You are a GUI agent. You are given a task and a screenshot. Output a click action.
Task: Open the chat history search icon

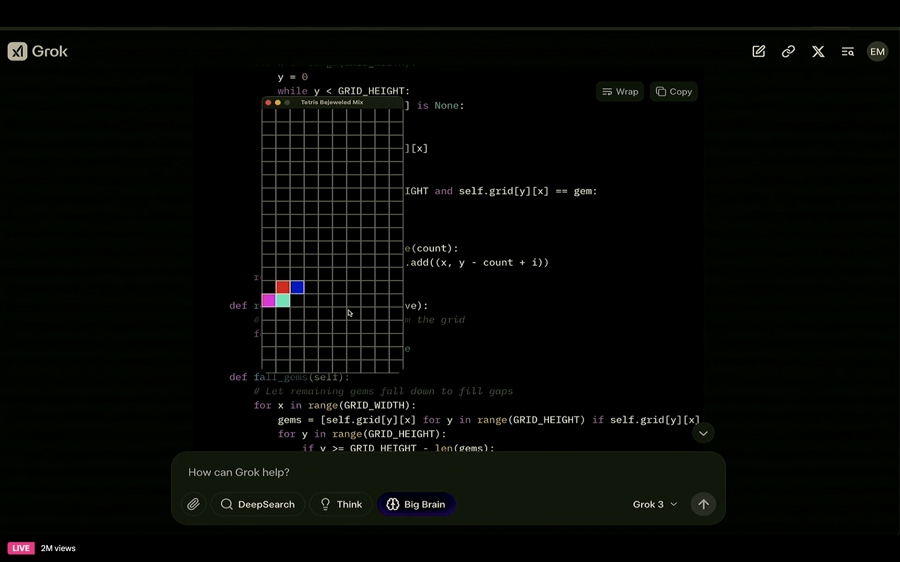847,51
